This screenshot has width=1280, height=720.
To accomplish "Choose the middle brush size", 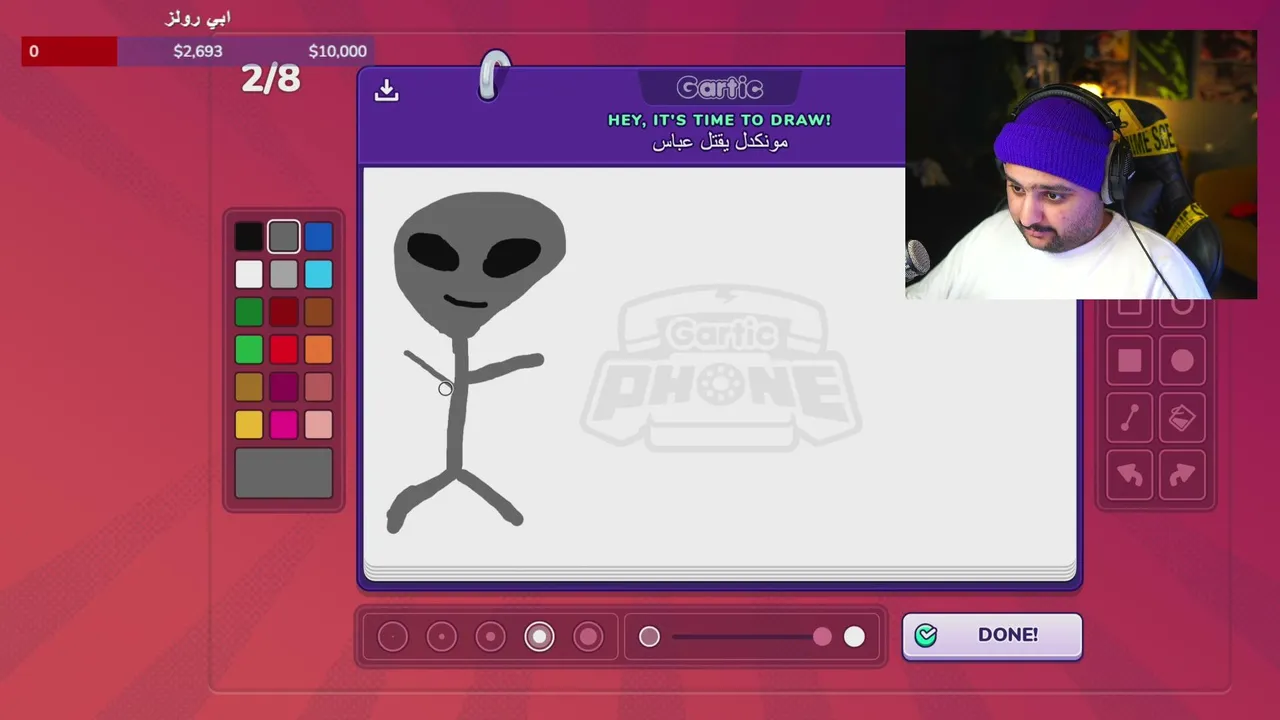I will [x=491, y=636].
